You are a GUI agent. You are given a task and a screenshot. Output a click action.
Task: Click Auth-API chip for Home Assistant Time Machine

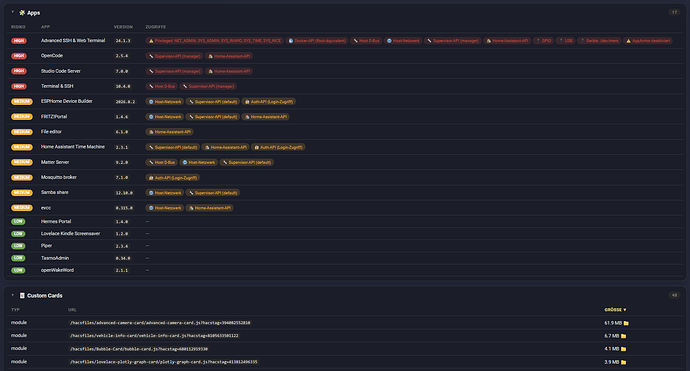pos(278,147)
